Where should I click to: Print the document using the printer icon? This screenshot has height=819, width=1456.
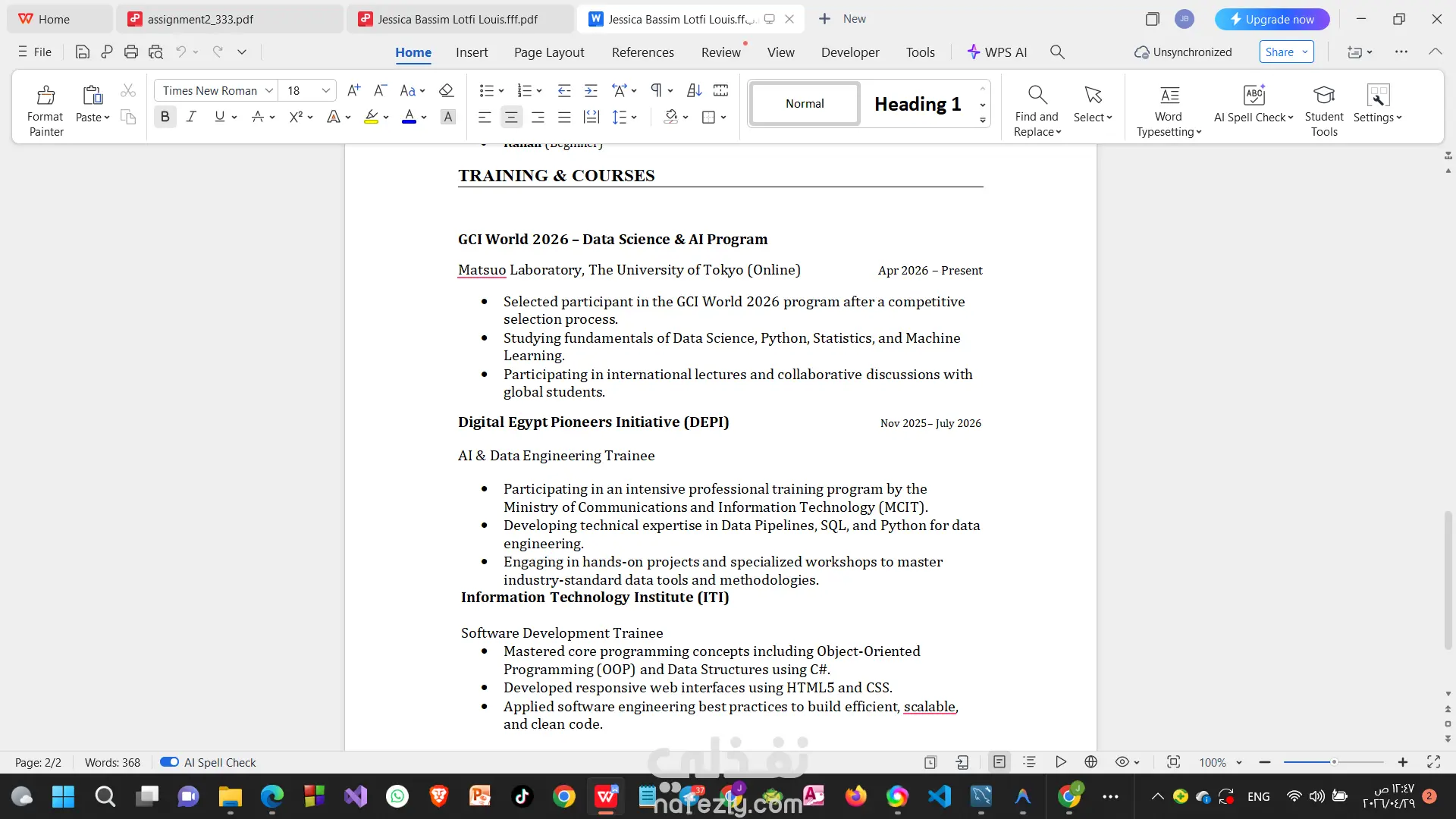click(x=131, y=52)
